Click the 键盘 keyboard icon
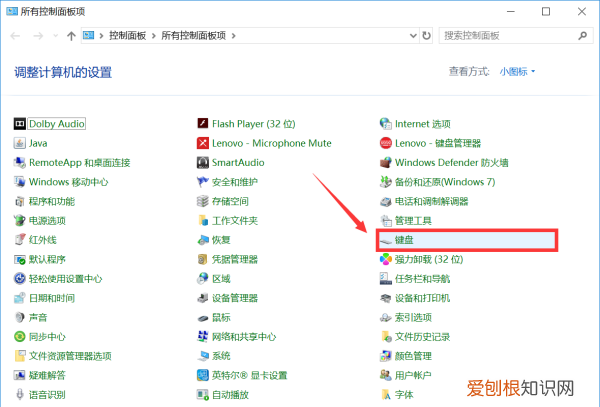The width and height of the screenshot is (600, 407). [x=386, y=240]
